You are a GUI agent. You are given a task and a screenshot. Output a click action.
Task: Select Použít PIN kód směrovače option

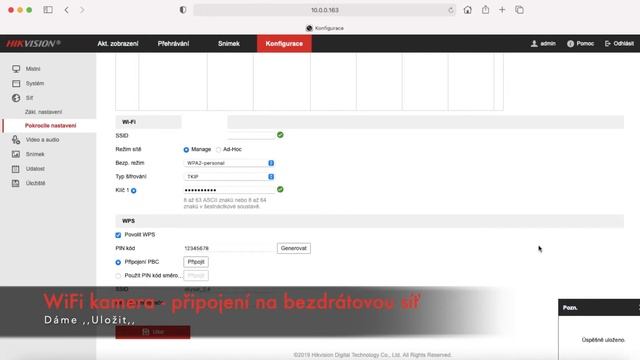point(118,276)
